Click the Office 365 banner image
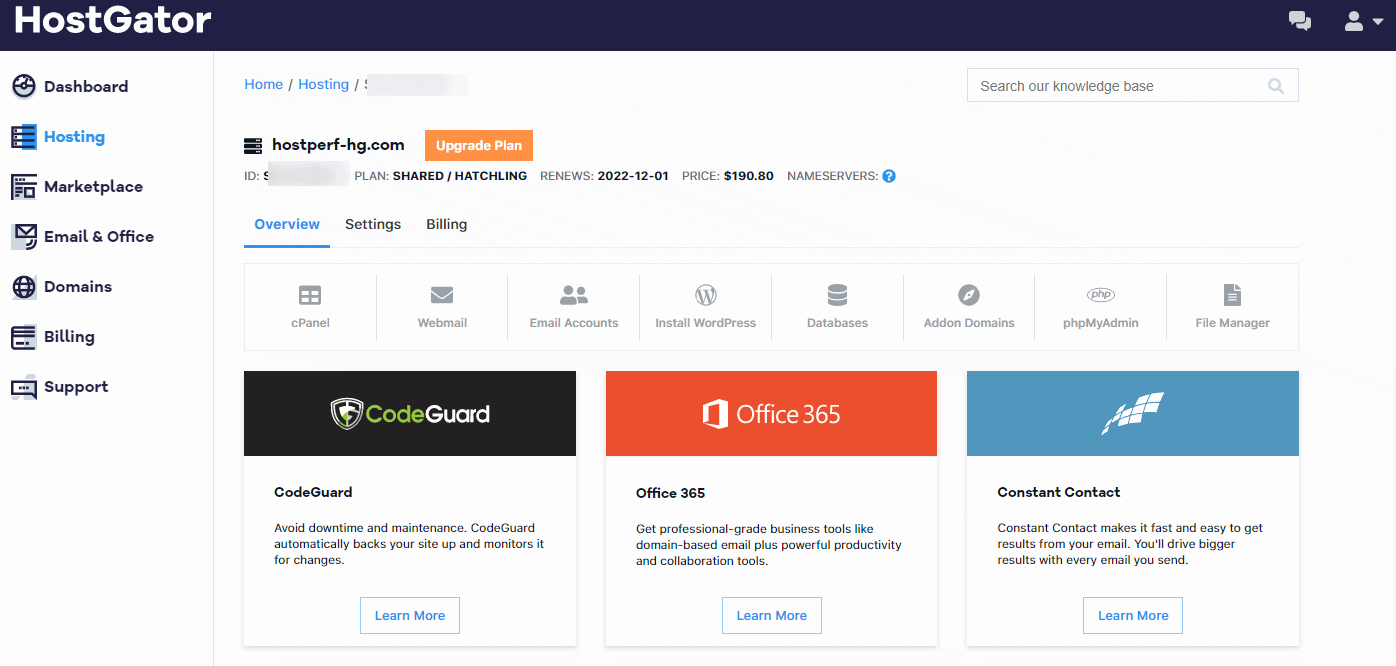The height and width of the screenshot is (666, 1396). coord(771,414)
